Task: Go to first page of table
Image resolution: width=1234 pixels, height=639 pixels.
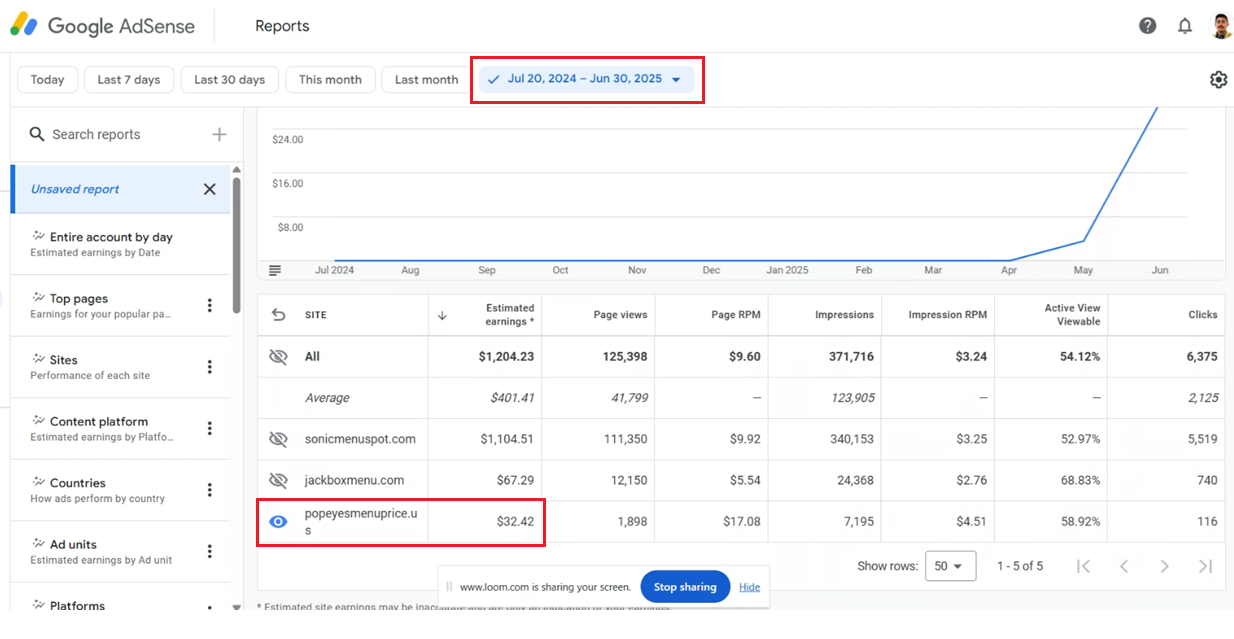Action: pos(1083,566)
